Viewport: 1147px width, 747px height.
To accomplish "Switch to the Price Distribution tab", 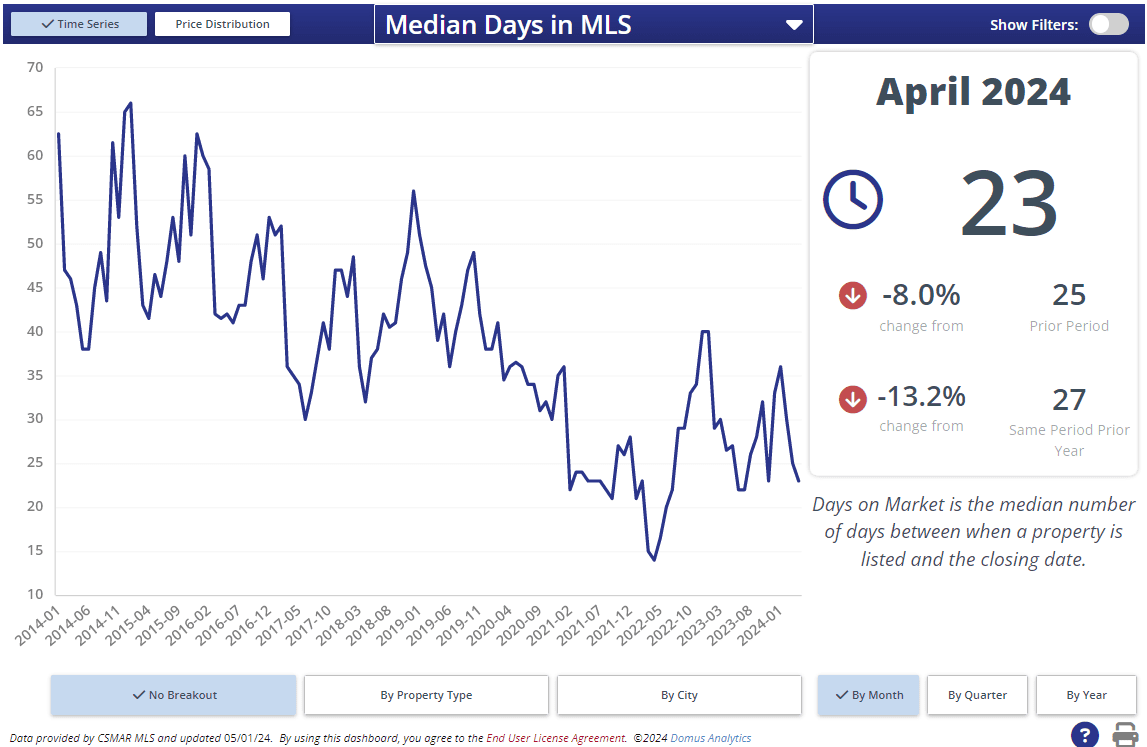I will pyautogui.click(x=222, y=24).
